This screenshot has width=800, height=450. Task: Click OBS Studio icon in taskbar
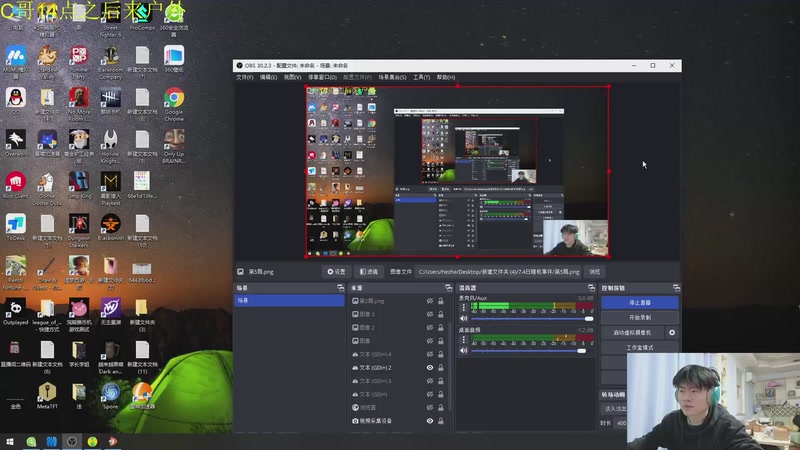click(72, 442)
